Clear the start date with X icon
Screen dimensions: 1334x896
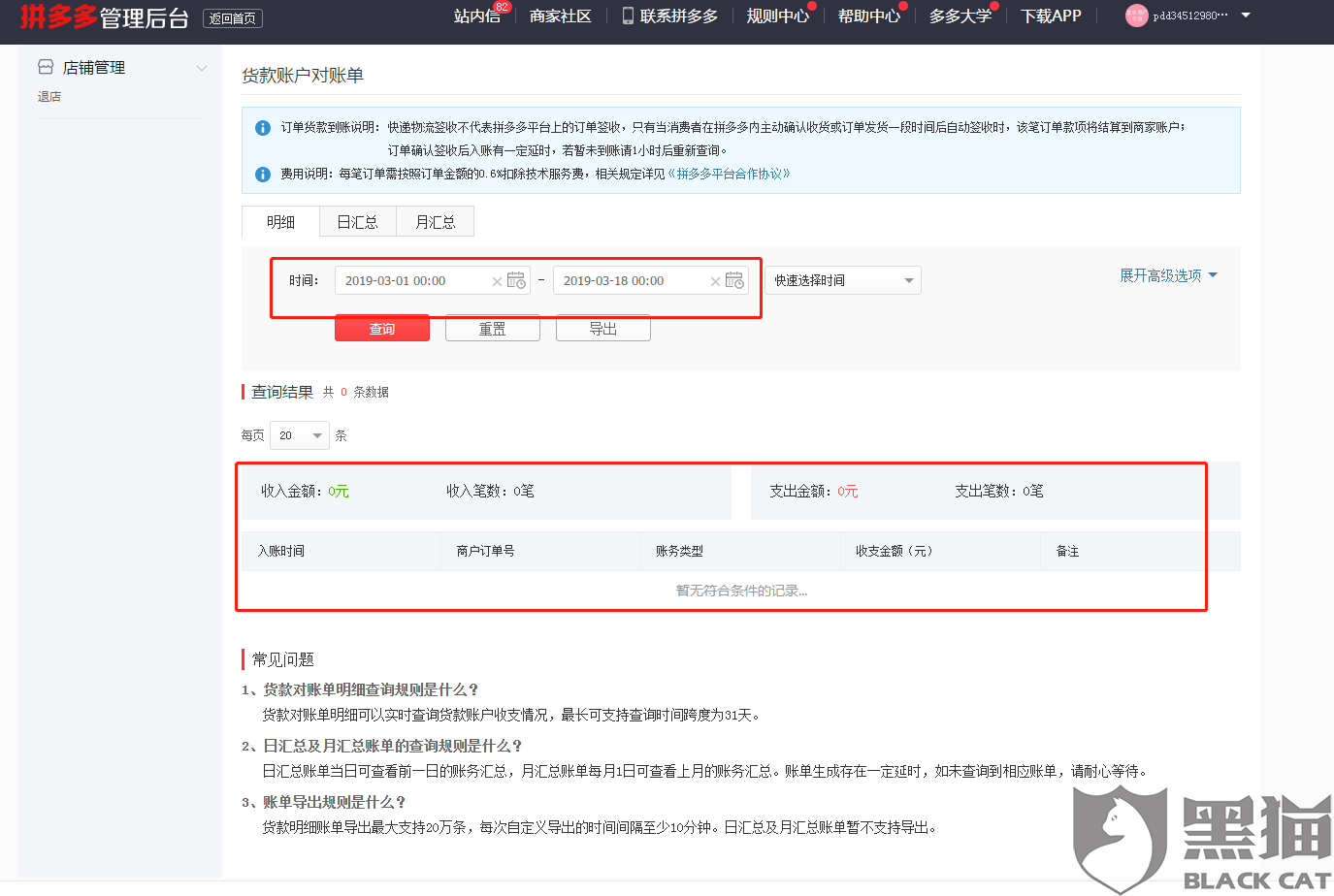(x=497, y=281)
